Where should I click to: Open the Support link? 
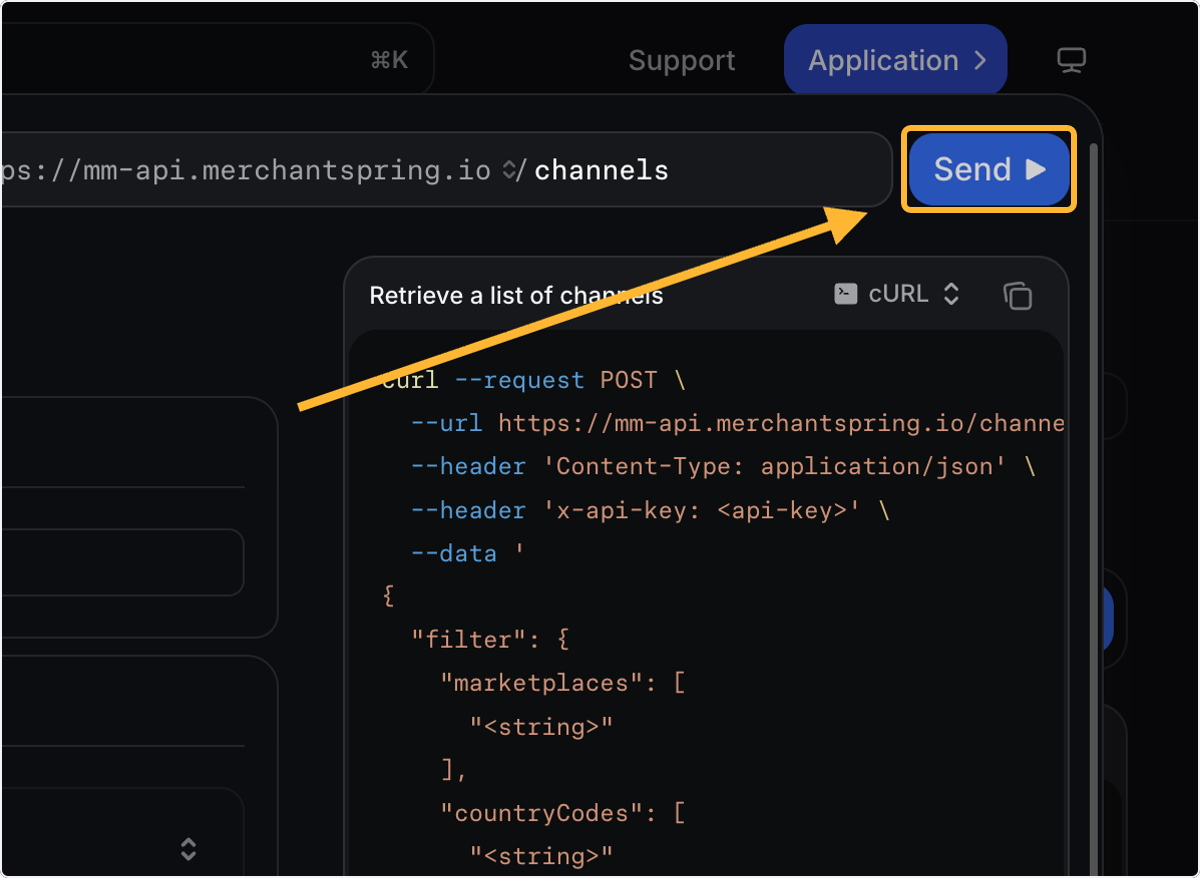pos(682,61)
